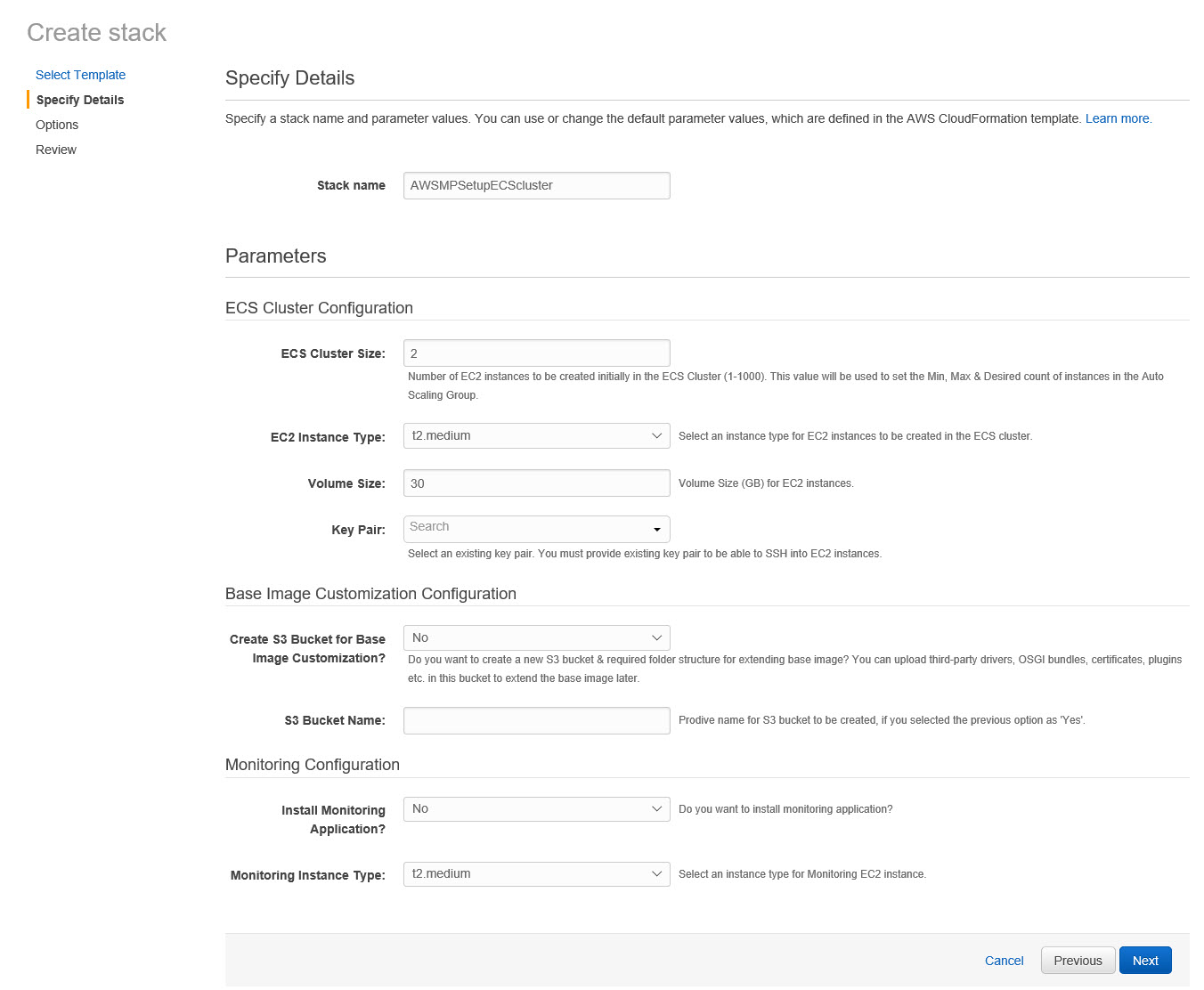The height and width of the screenshot is (990, 1204).
Task: Click the Key Pair dropdown arrow icon
Action: coord(657,530)
